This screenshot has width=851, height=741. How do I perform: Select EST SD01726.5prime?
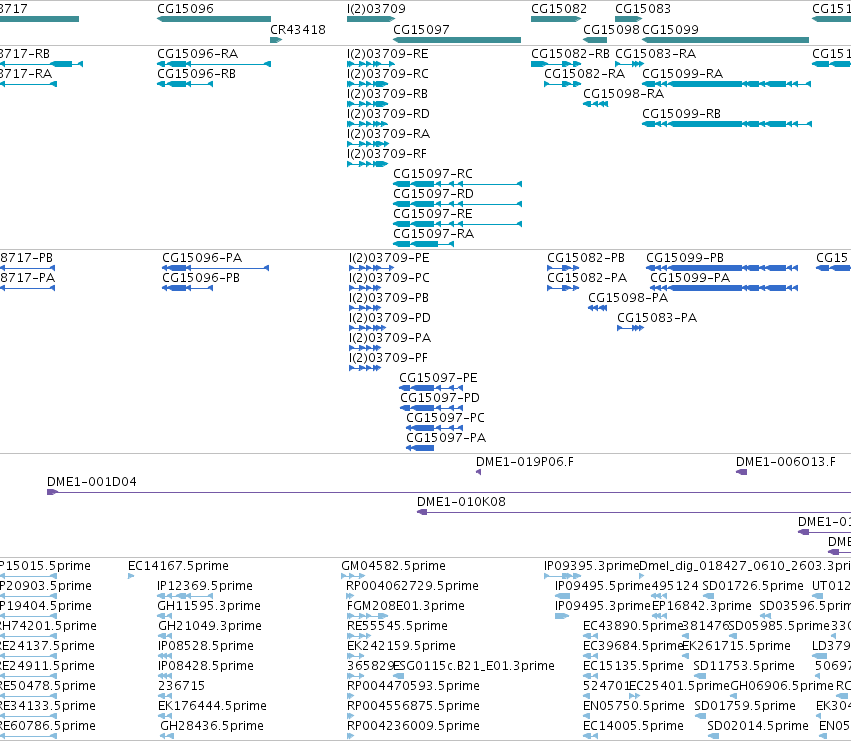(x=753, y=586)
